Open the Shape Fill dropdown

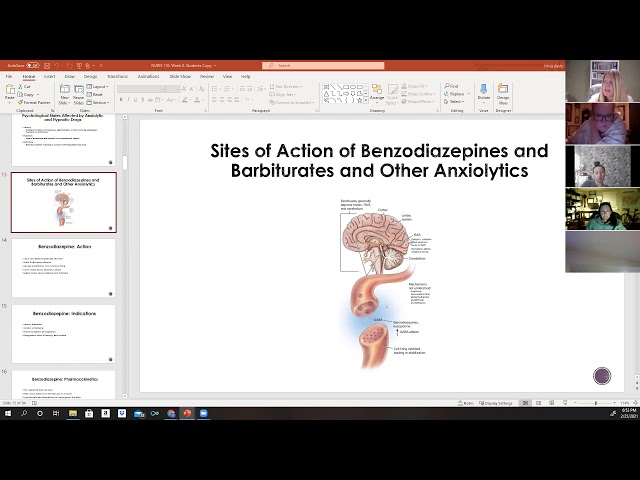tap(414, 86)
